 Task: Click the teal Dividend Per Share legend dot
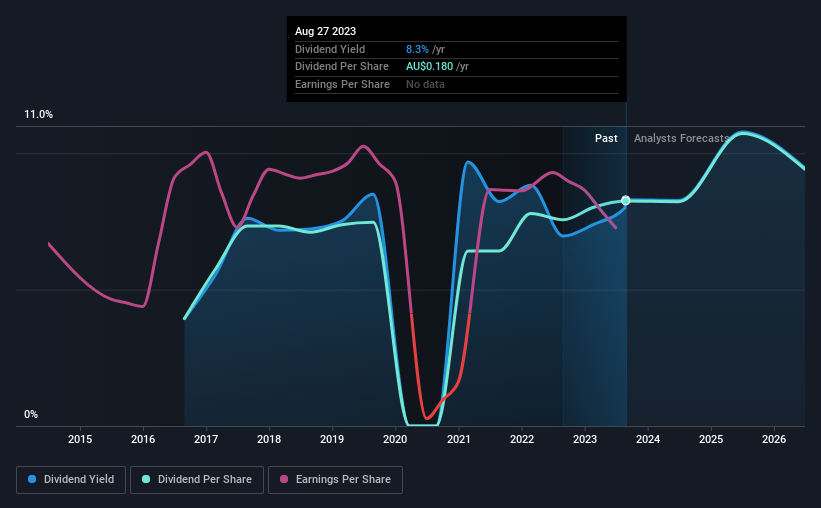tap(146, 479)
